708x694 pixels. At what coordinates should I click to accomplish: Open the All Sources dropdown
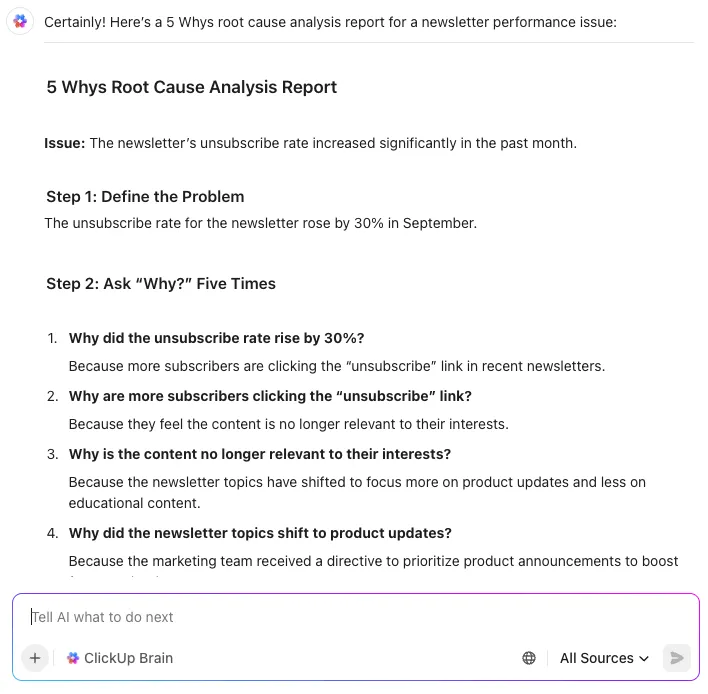tap(604, 658)
